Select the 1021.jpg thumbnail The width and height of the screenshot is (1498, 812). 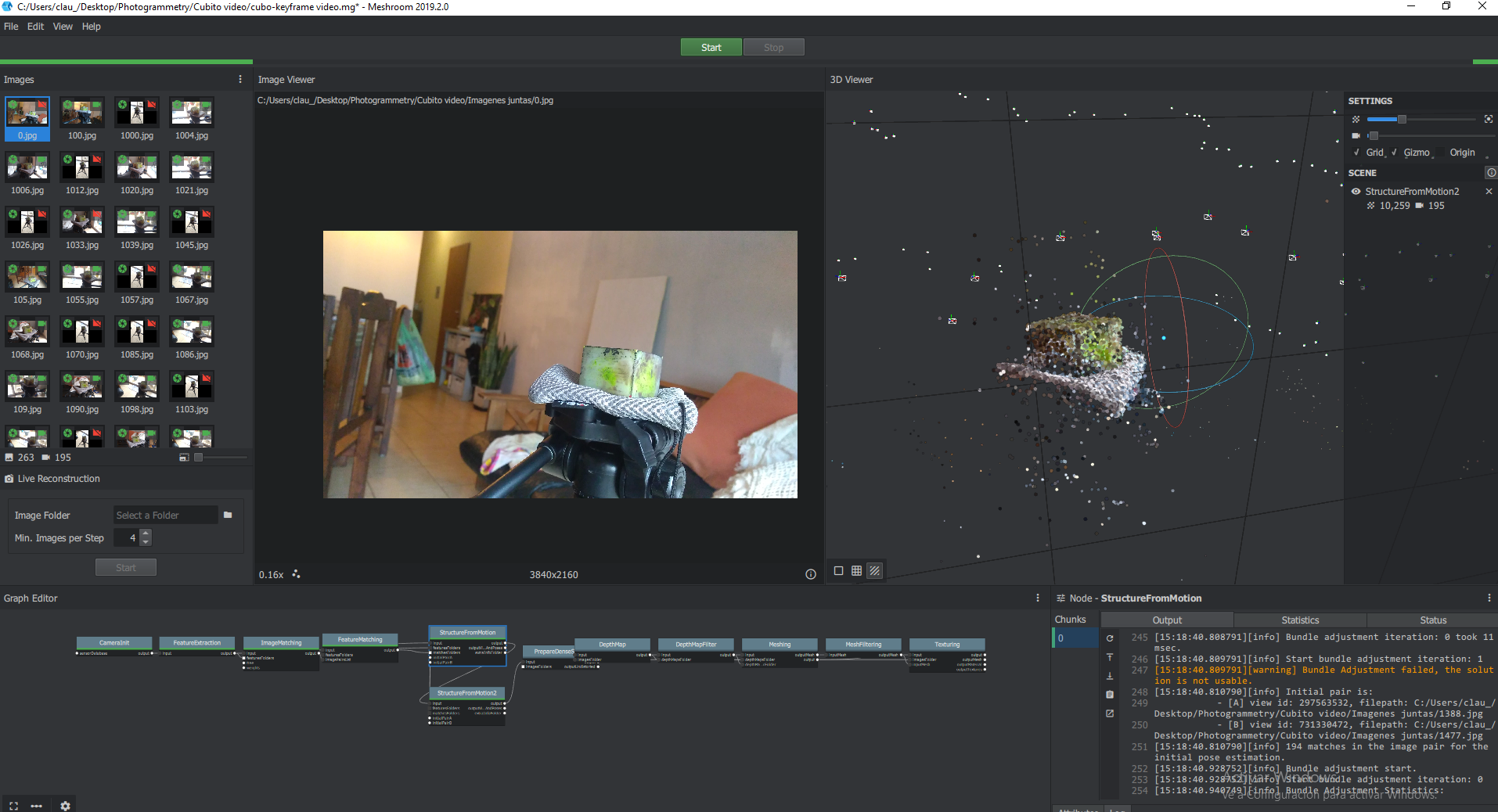[192, 174]
